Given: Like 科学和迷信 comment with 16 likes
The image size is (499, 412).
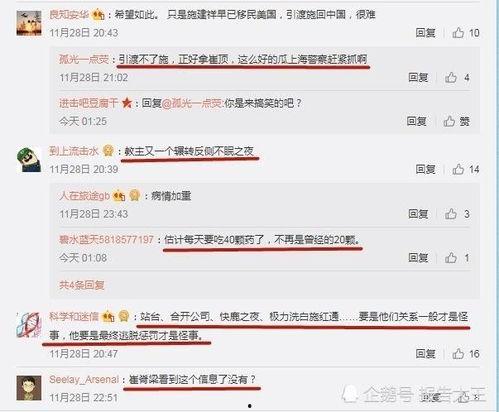Looking at the screenshot, I should (458, 354).
